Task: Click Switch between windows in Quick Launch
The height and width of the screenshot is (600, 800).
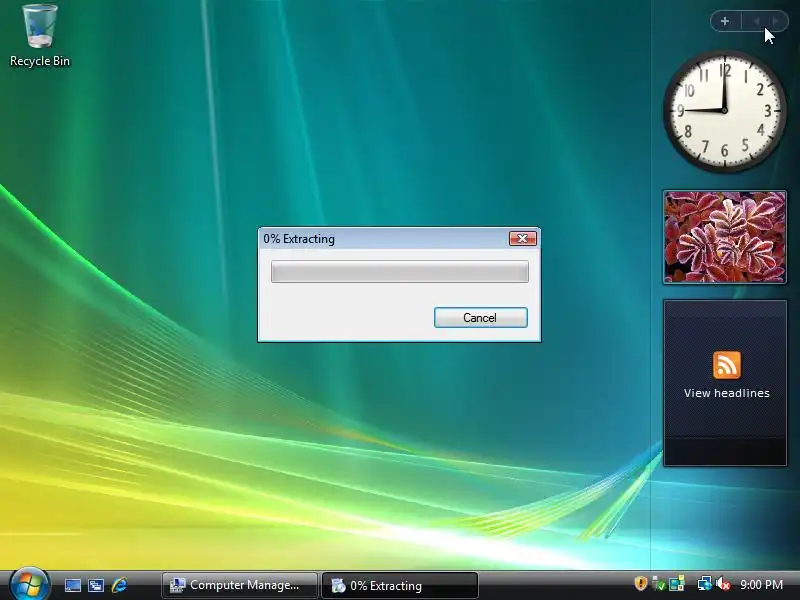Action: click(x=96, y=585)
